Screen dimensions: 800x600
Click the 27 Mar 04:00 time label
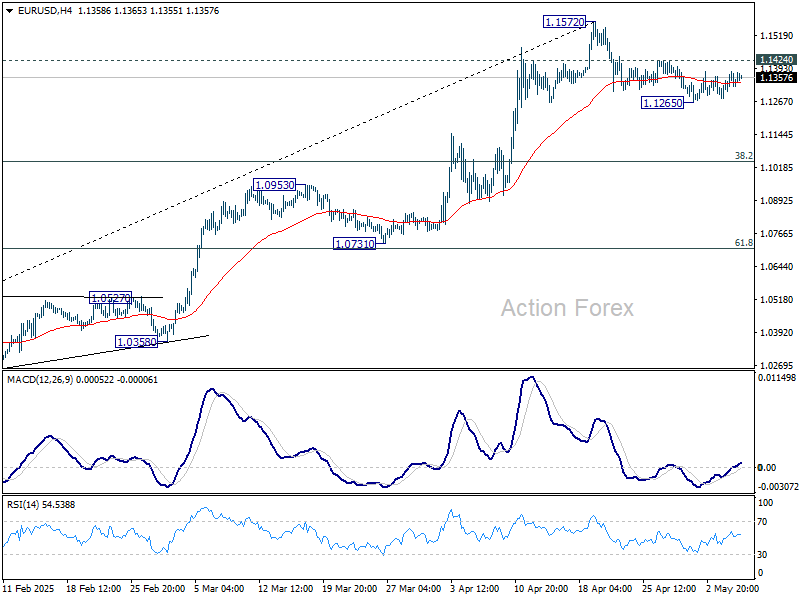coord(414,588)
